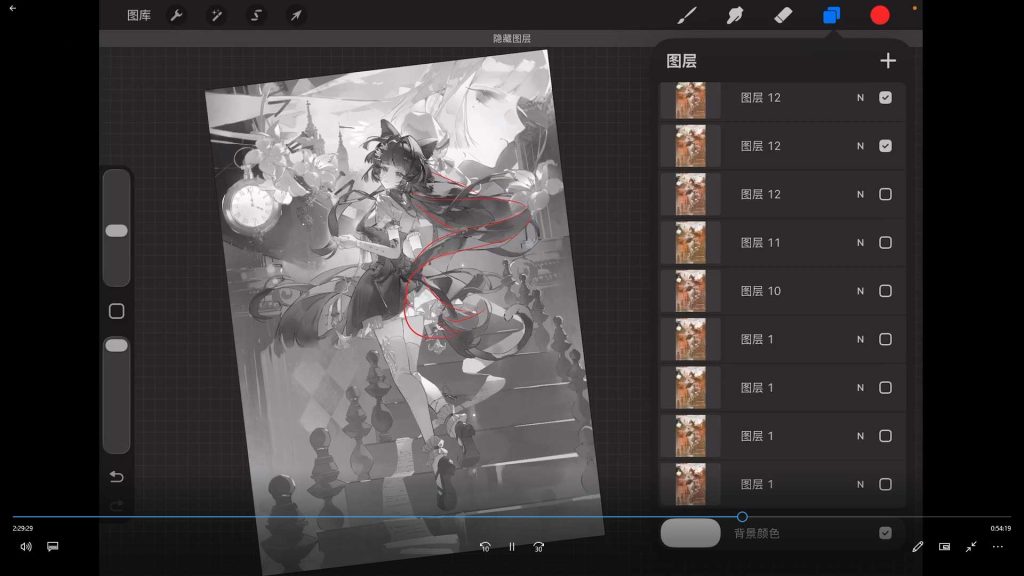This screenshot has height=576, width=1024.
Task: Skip back 10 seconds
Action: (485, 547)
